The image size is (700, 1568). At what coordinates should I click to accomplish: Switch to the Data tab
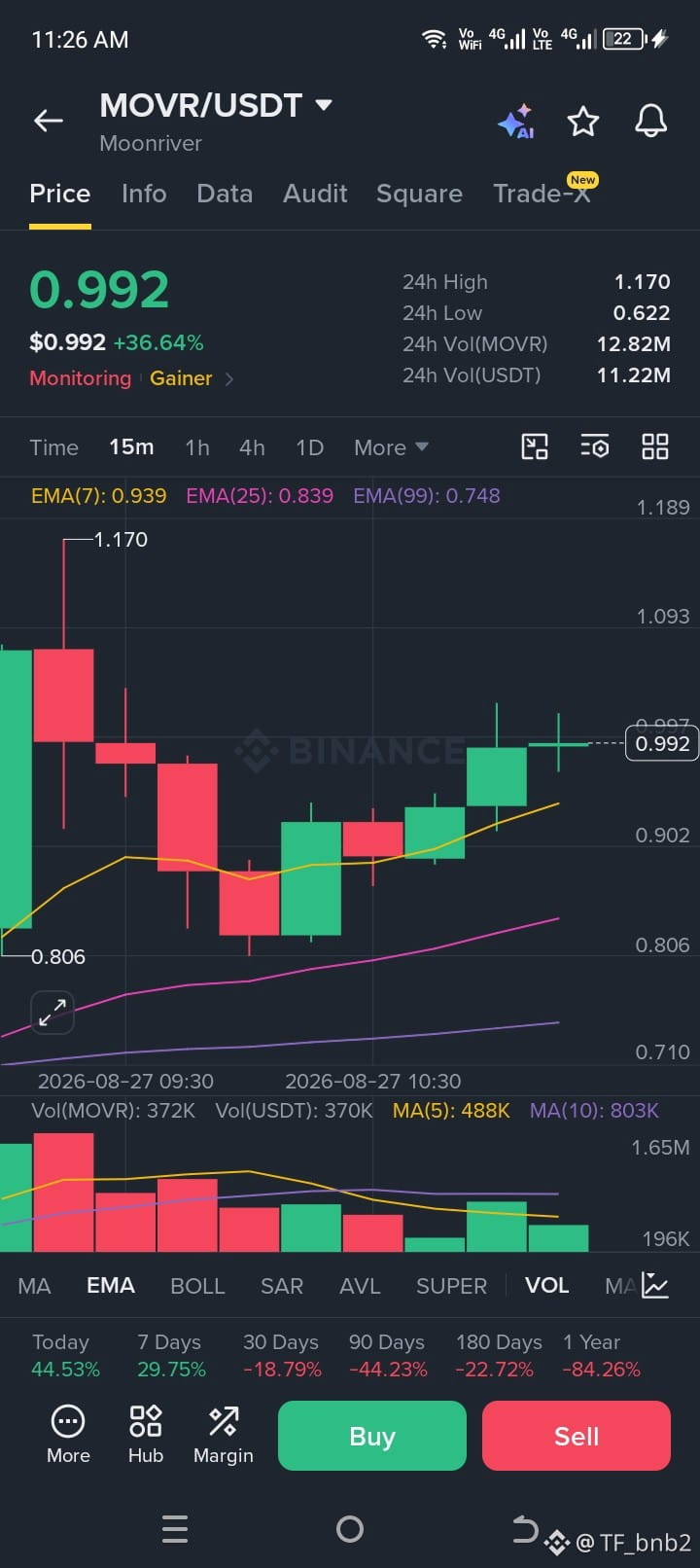[225, 194]
